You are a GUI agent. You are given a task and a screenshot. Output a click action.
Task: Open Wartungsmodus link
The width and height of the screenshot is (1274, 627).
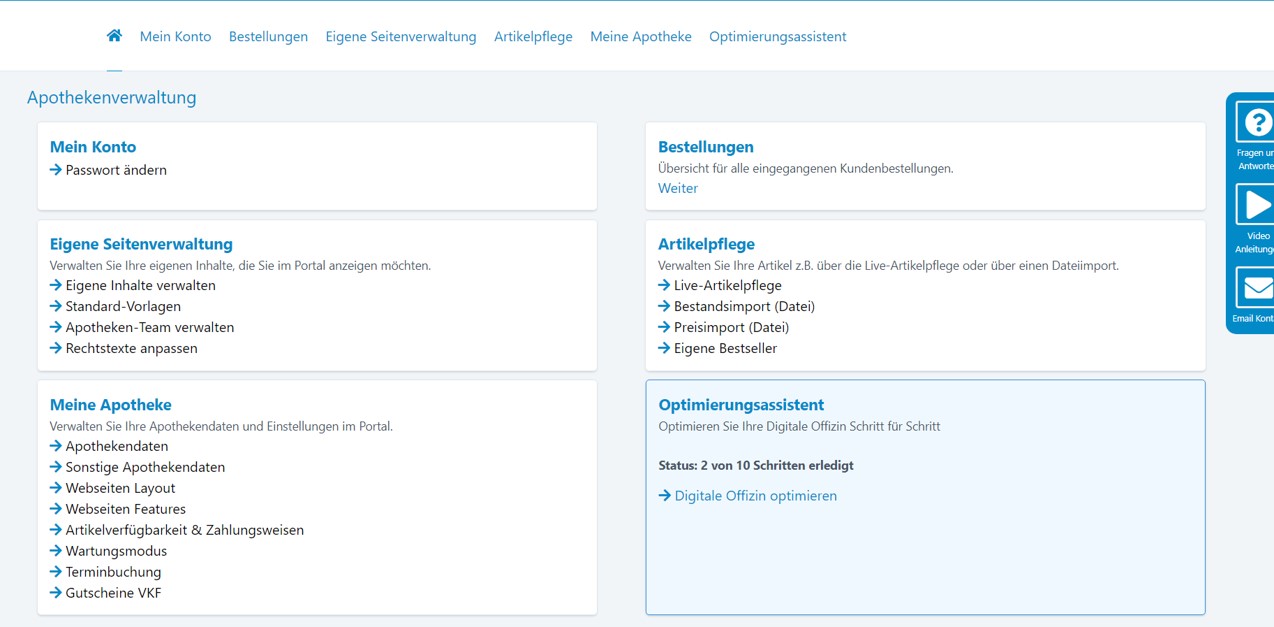coord(116,551)
